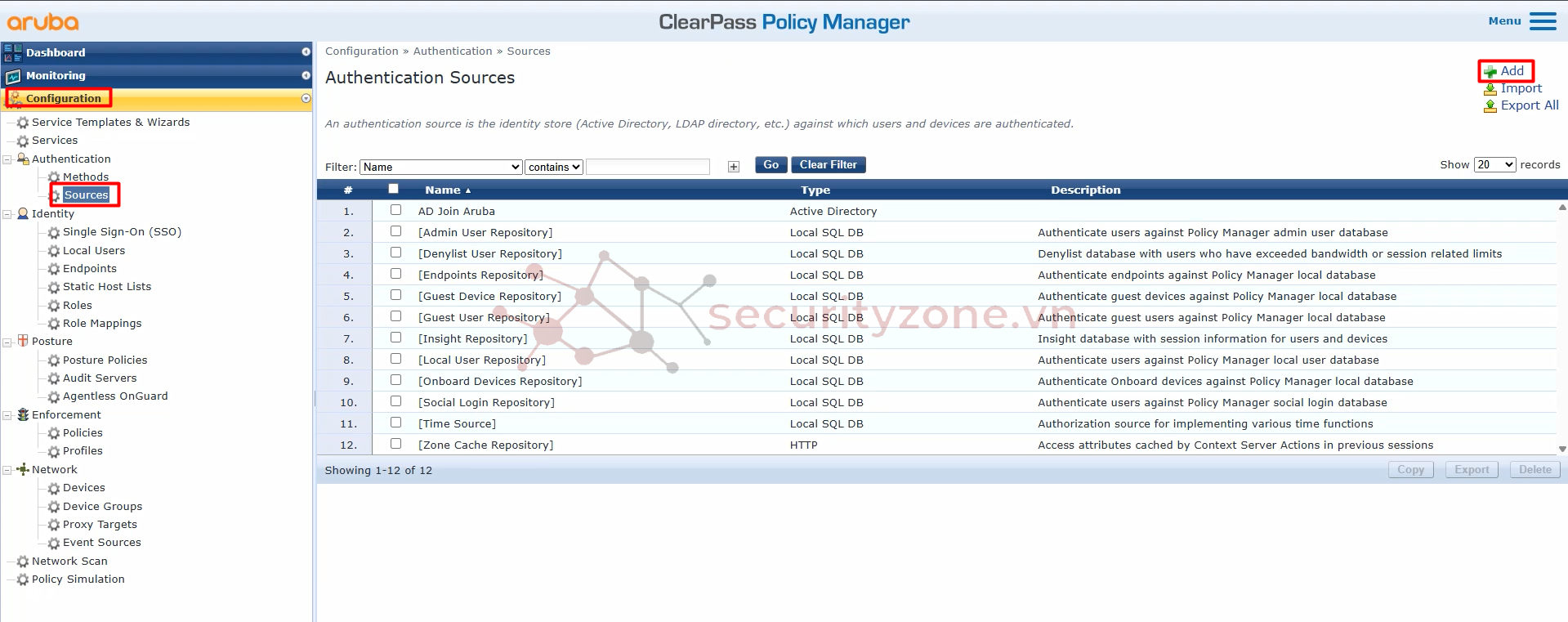Click the Import icon
This screenshot has width=1568, height=622.
[1490, 89]
